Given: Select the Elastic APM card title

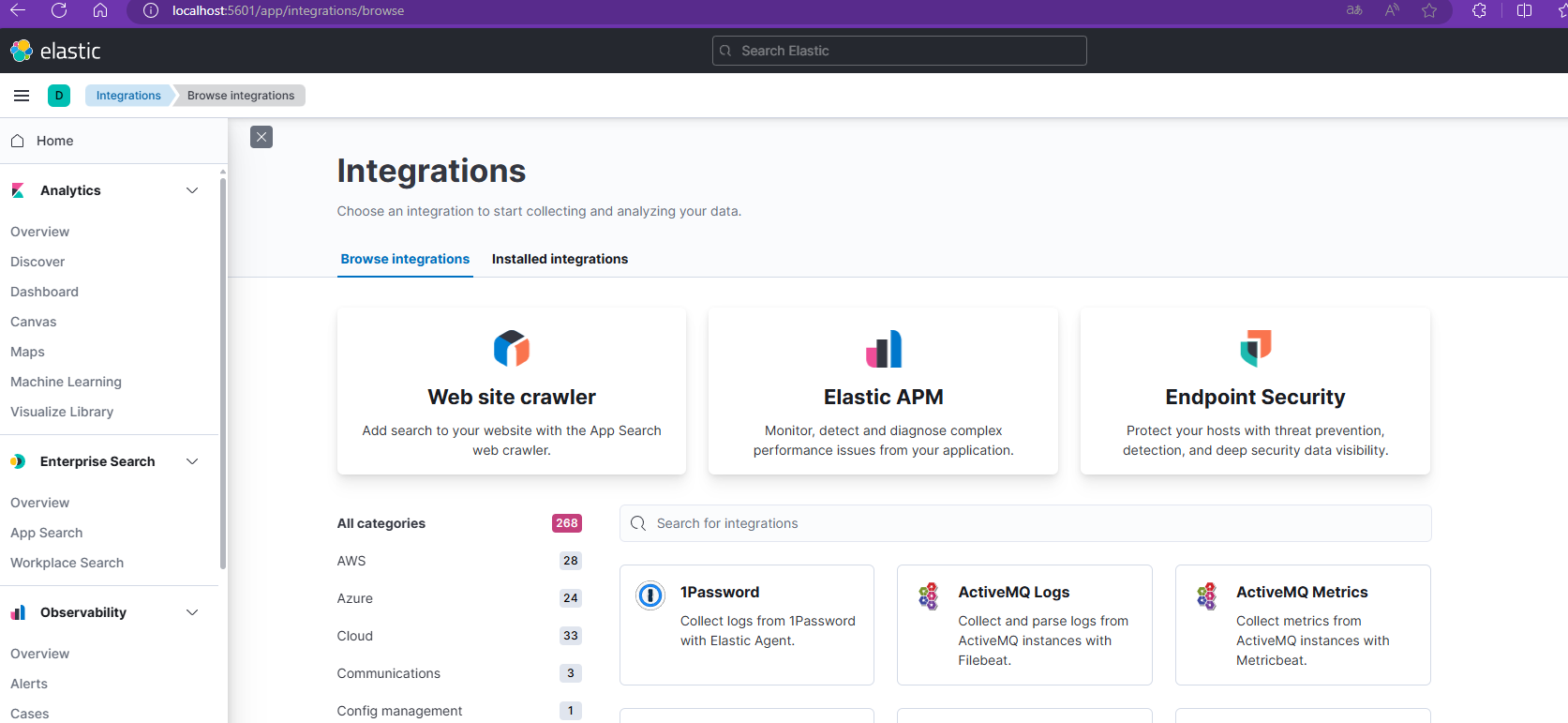Looking at the screenshot, I should [884, 397].
